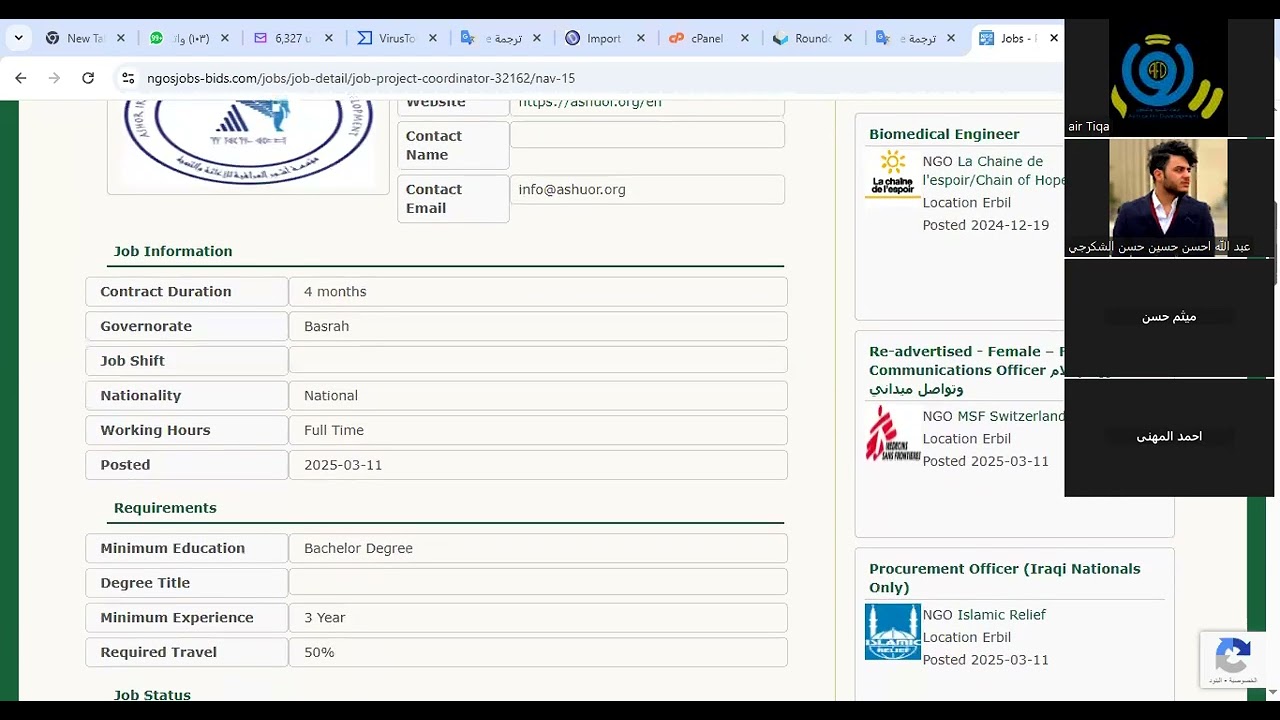Go forward to the next page
This screenshot has width=1280, height=720.
[54, 78]
